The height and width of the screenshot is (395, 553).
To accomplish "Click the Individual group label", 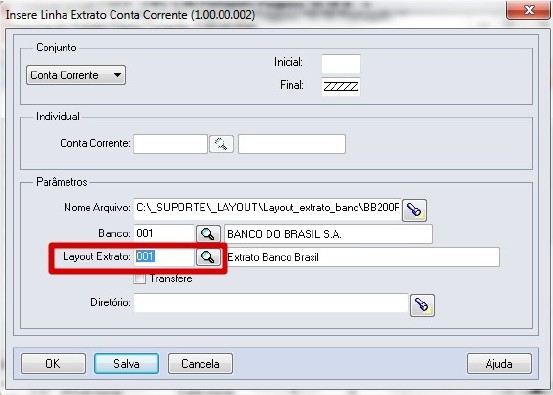I will pyautogui.click(x=58, y=116).
